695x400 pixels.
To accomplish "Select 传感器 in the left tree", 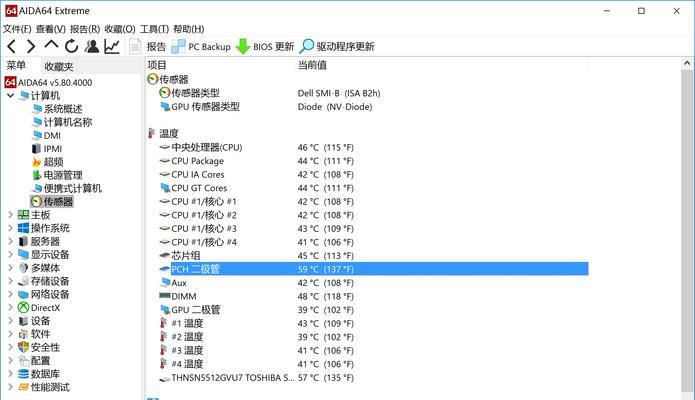I will (52, 202).
